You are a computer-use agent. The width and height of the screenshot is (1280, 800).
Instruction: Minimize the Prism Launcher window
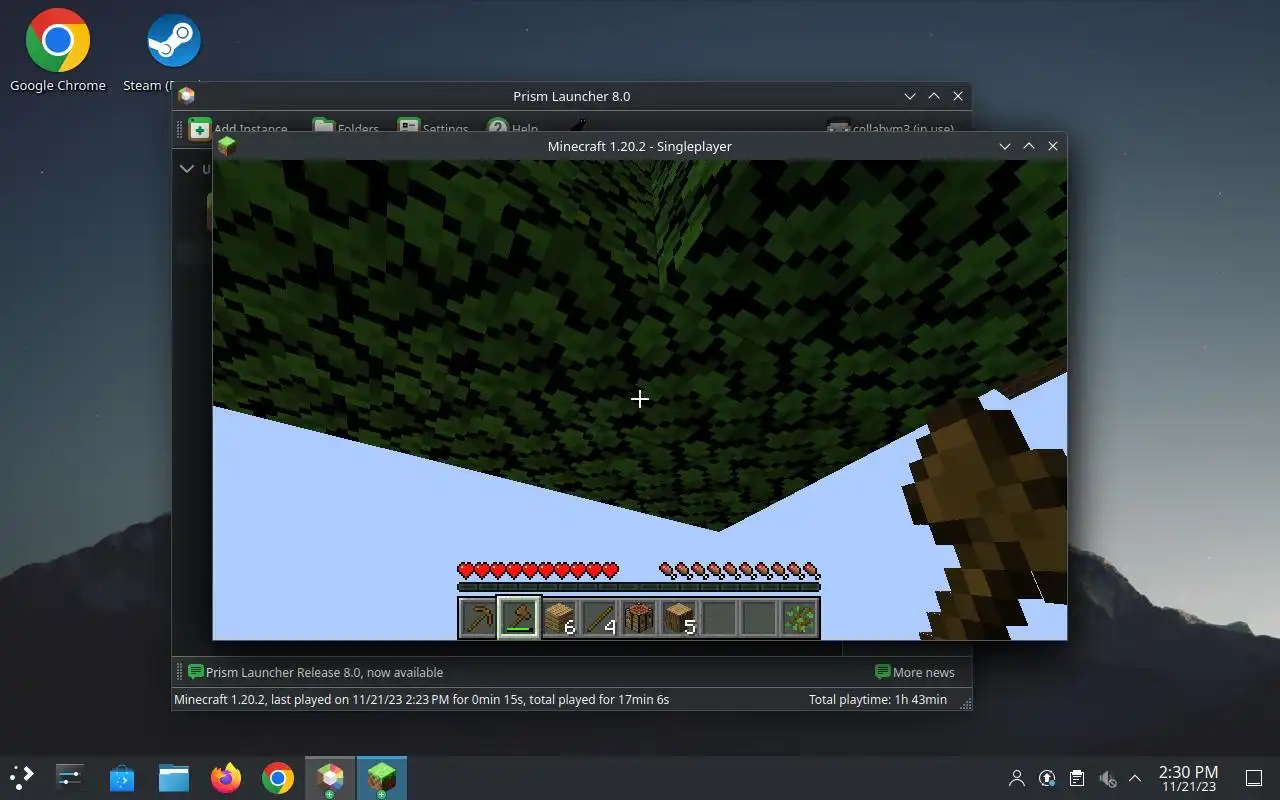(910, 96)
